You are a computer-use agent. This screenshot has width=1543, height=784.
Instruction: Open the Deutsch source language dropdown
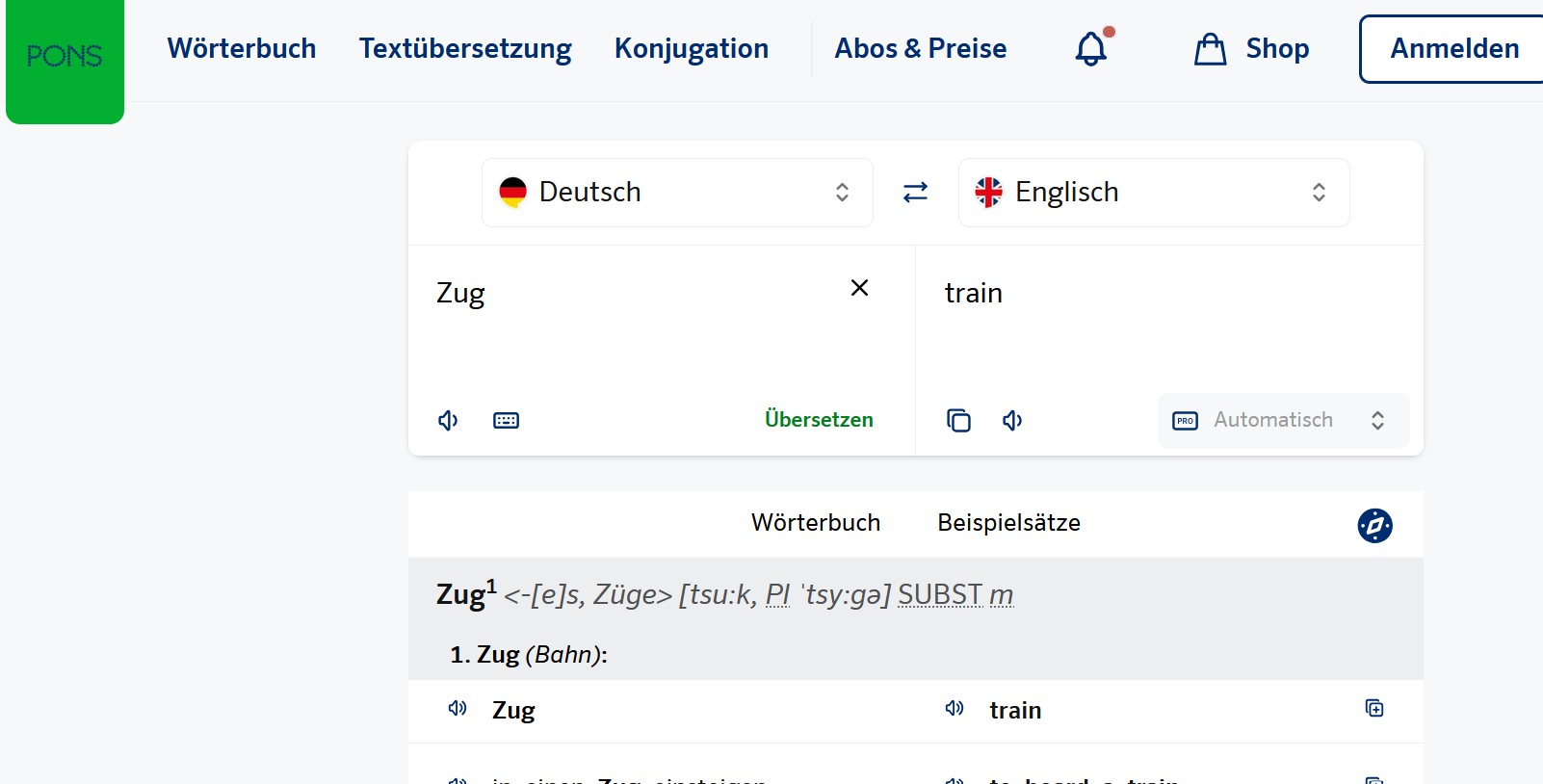677,193
